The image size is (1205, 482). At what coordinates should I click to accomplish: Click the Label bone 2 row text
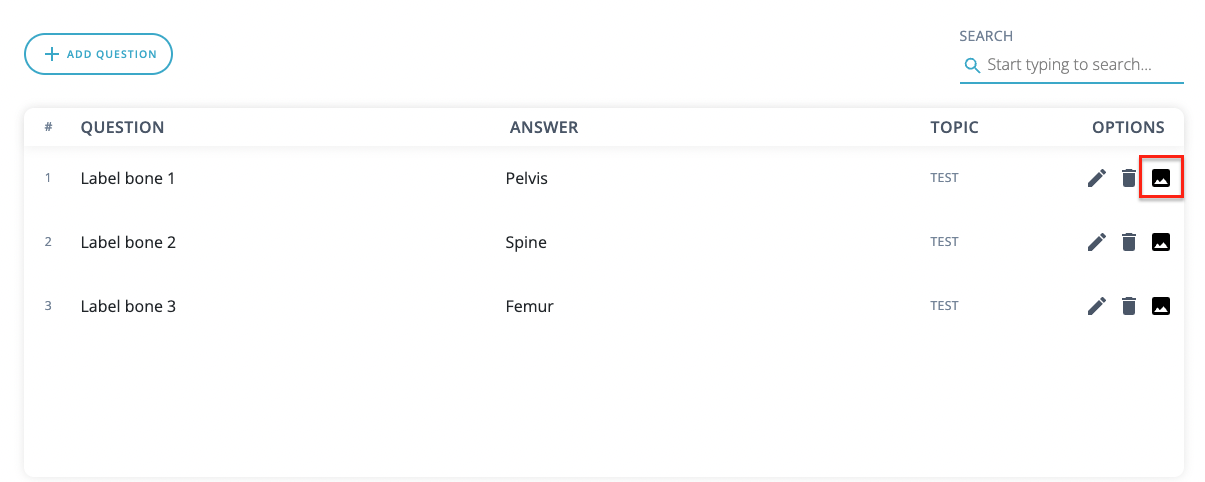(128, 242)
